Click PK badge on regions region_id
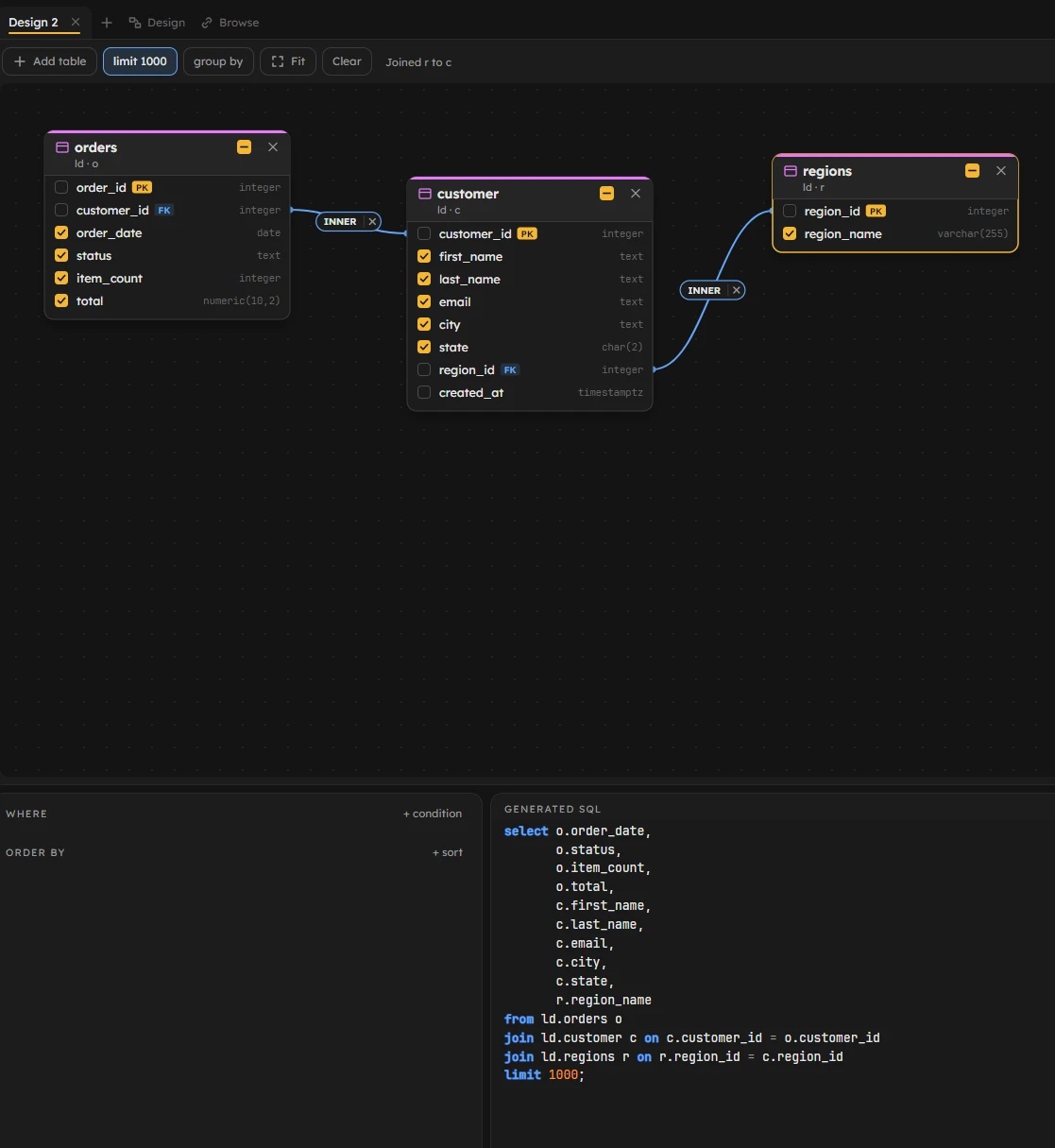 click(x=876, y=211)
